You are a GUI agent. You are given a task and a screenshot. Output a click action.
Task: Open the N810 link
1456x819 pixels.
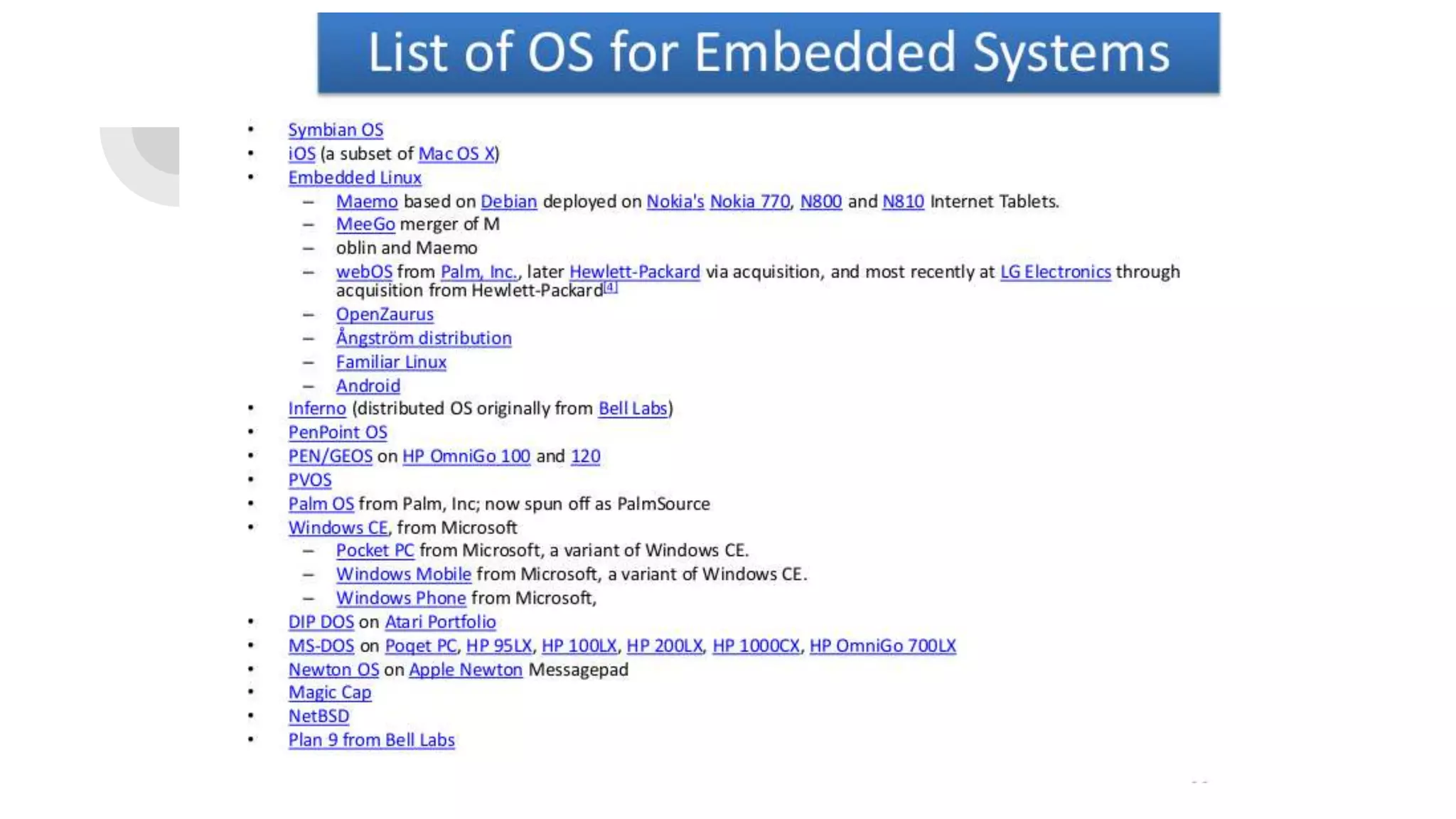pos(903,202)
